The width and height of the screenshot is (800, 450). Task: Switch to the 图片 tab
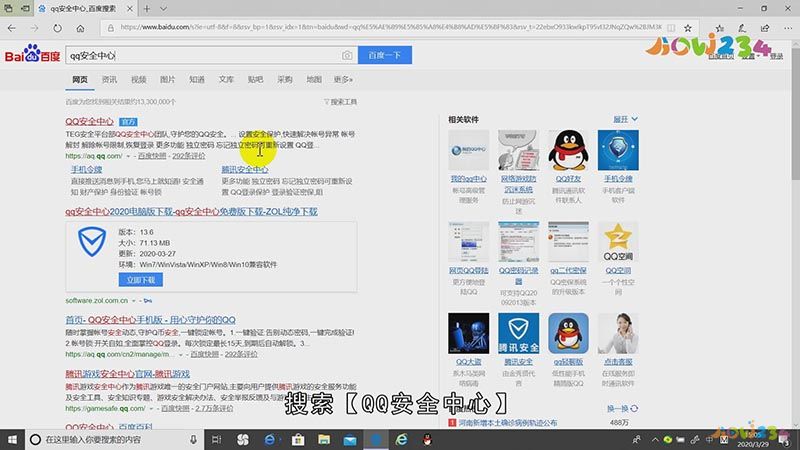167,80
